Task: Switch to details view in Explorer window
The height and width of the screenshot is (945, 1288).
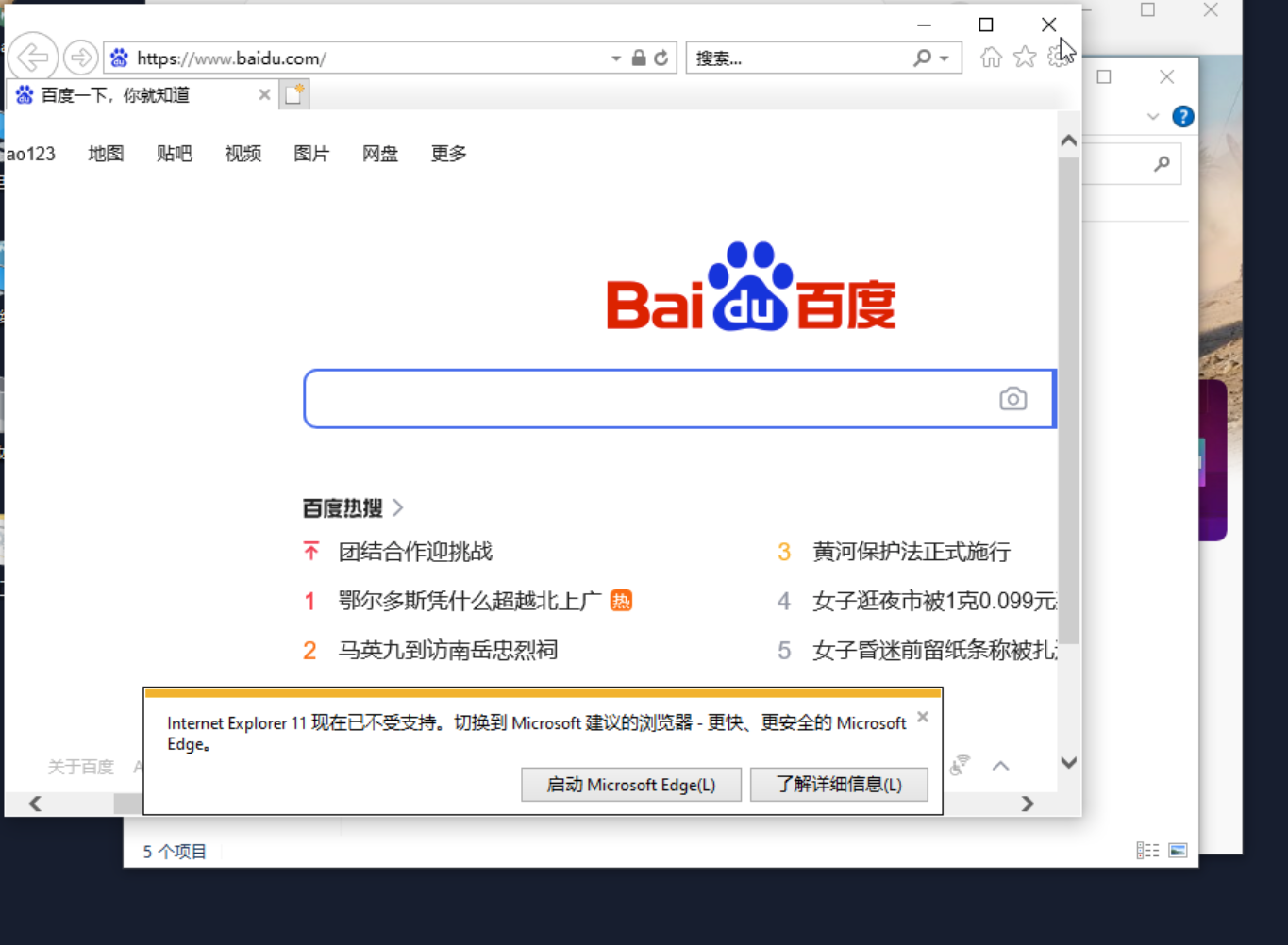Action: click(1147, 851)
